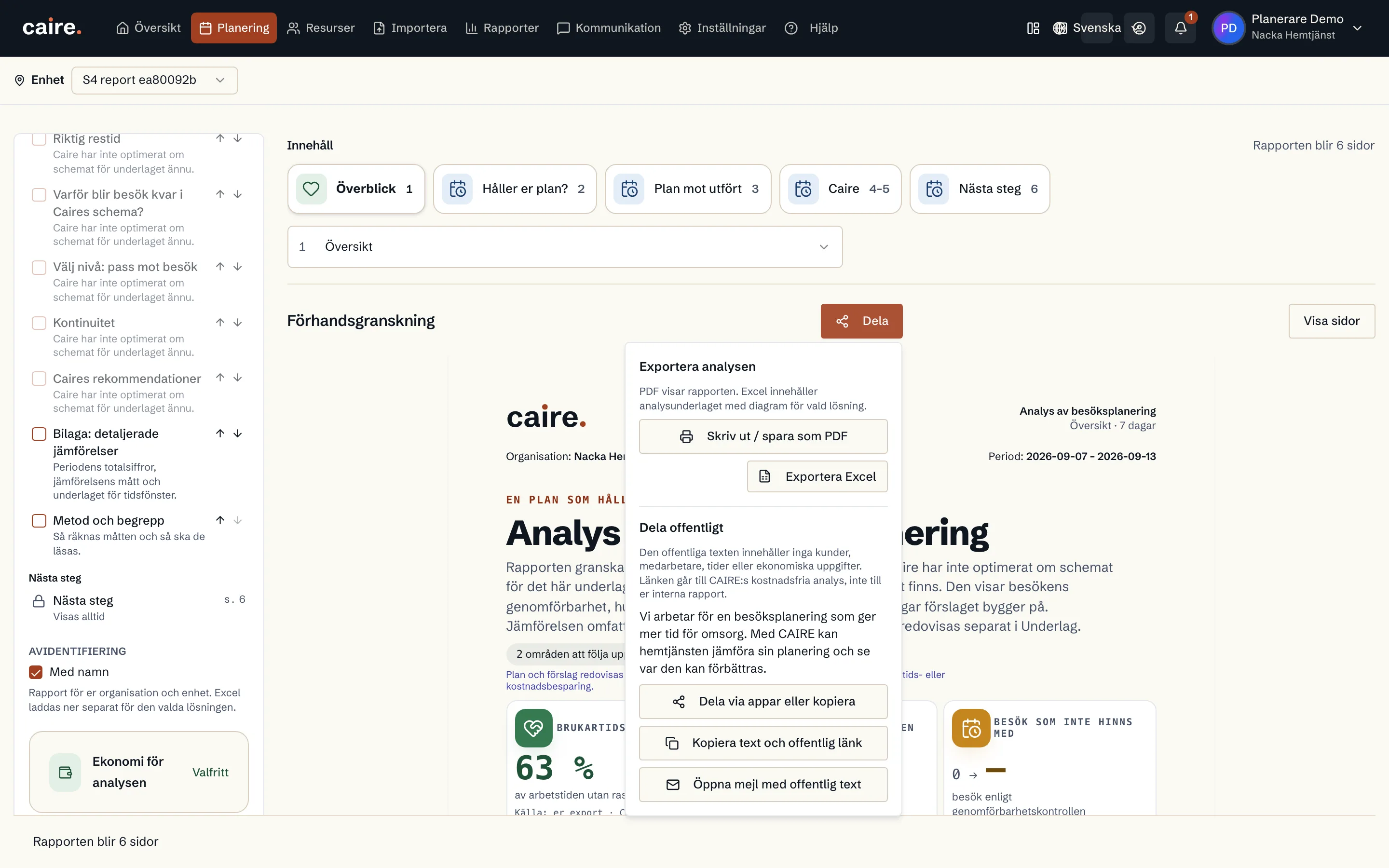Click Kopiera text och offentlig länk
The image size is (1389, 868).
pyautogui.click(x=763, y=743)
